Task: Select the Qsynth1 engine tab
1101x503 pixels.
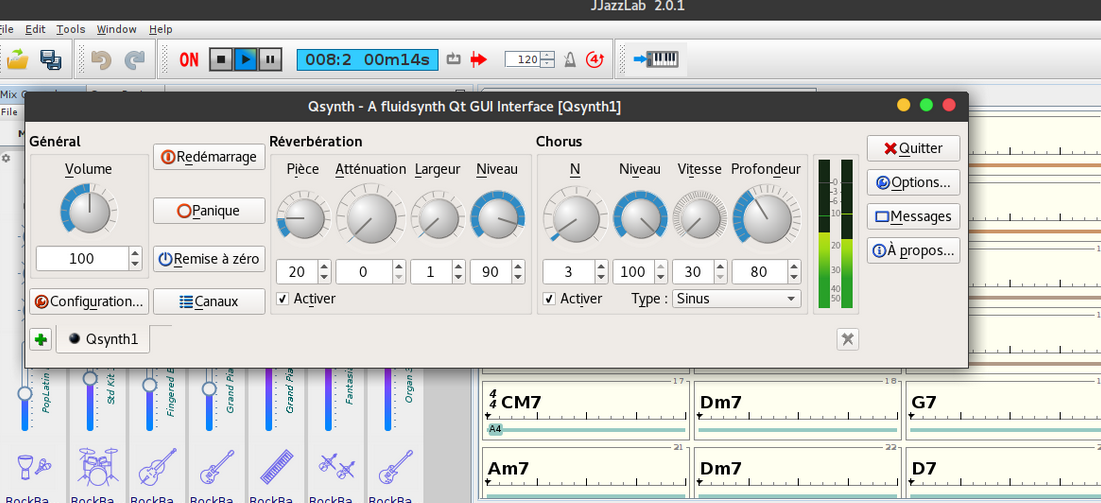Action: tap(104, 339)
